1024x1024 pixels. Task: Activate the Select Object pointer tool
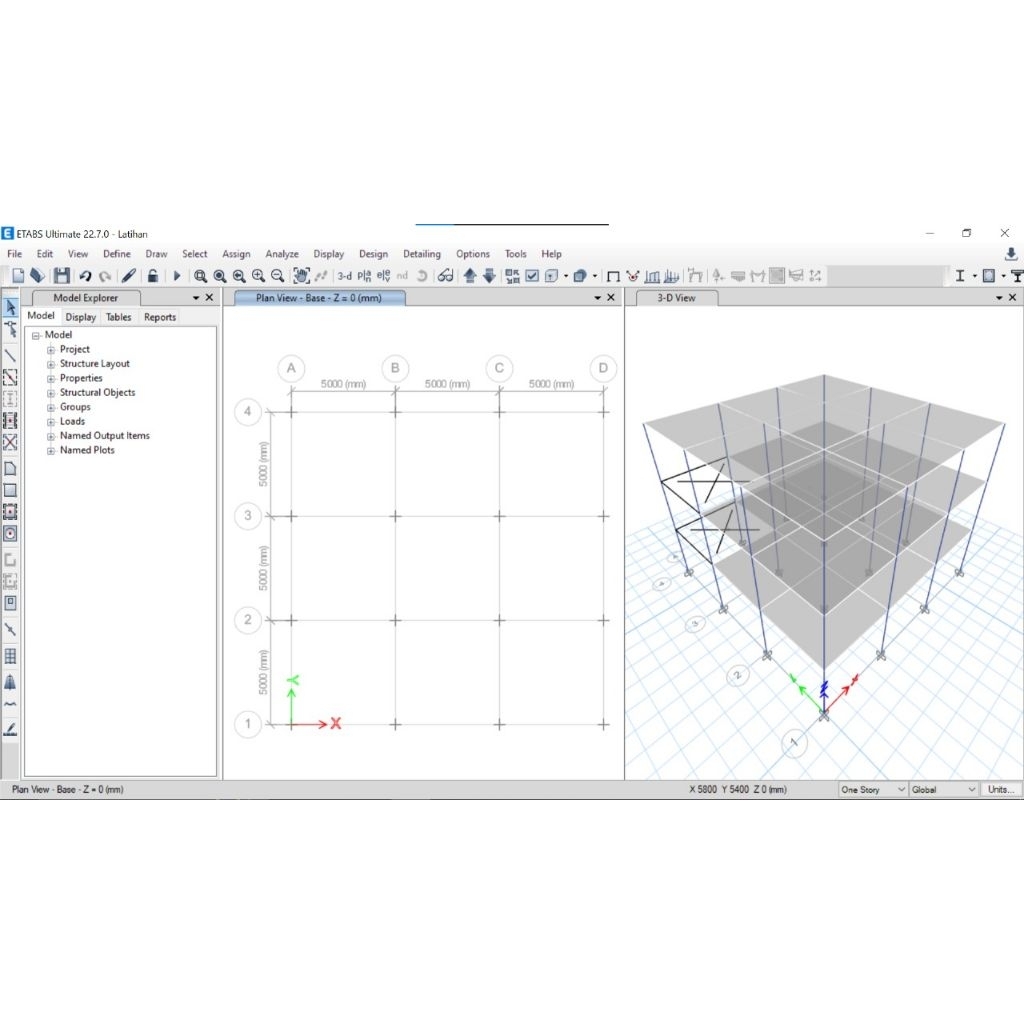[10, 306]
